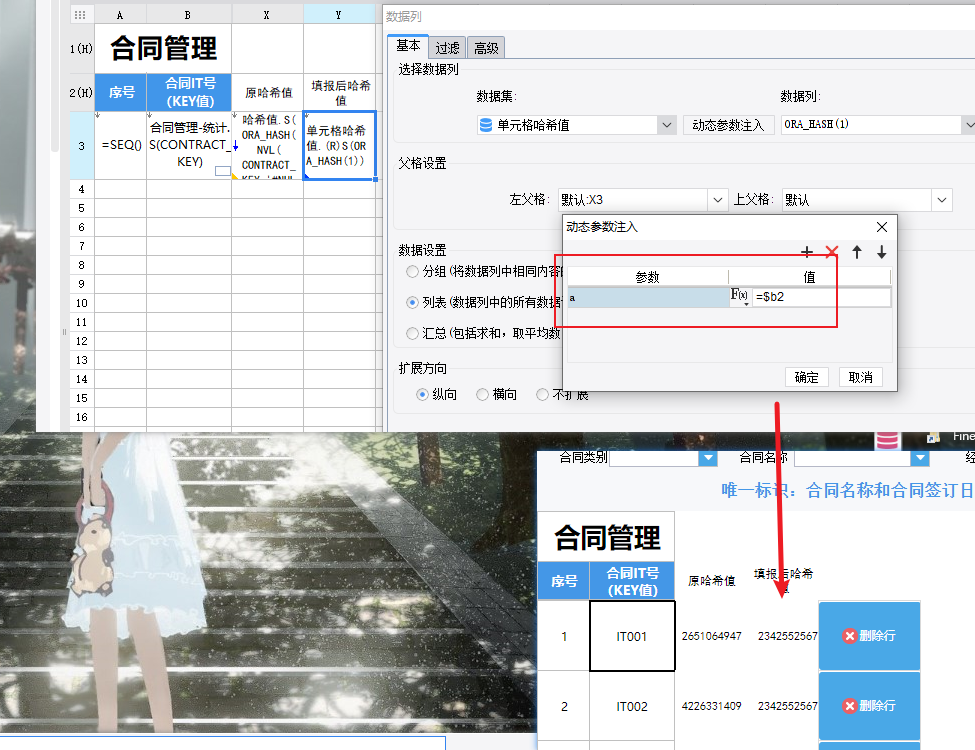
Task: Switch to the 过滤 tab
Action: coord(447,48)
